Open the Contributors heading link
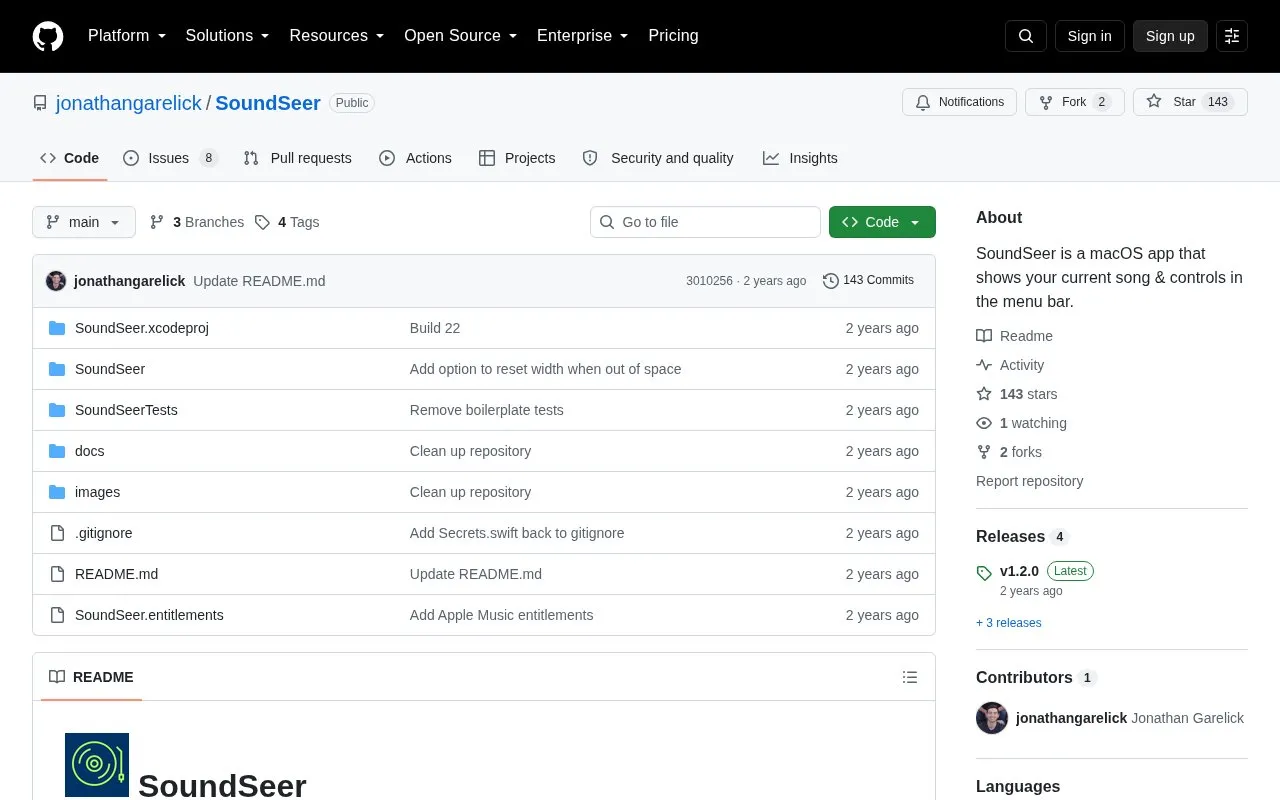Screen dimensions: 1280x800 [1036, 678]
